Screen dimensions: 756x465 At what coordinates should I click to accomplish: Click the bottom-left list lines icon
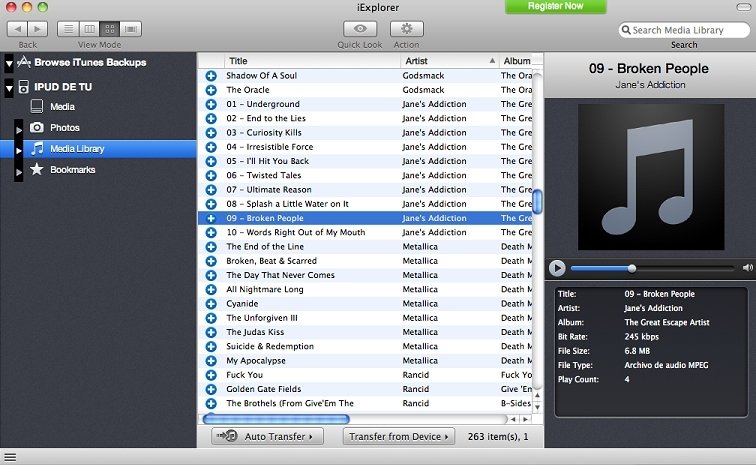[x=10, y=457]
